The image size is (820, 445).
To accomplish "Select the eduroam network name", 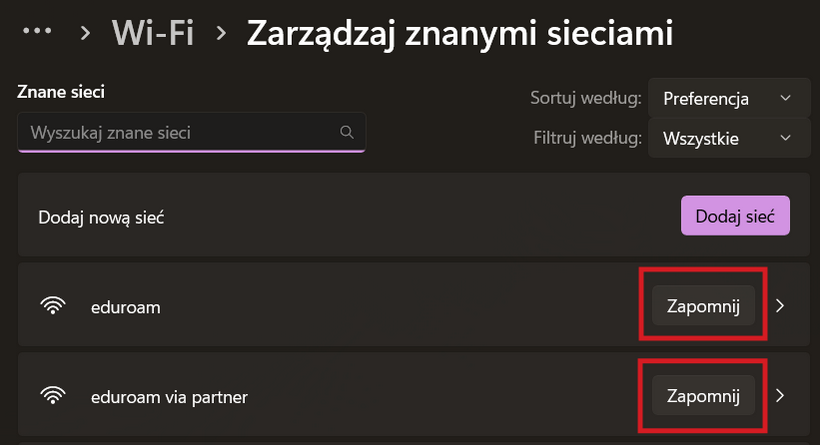I will [x=125, y=307].
